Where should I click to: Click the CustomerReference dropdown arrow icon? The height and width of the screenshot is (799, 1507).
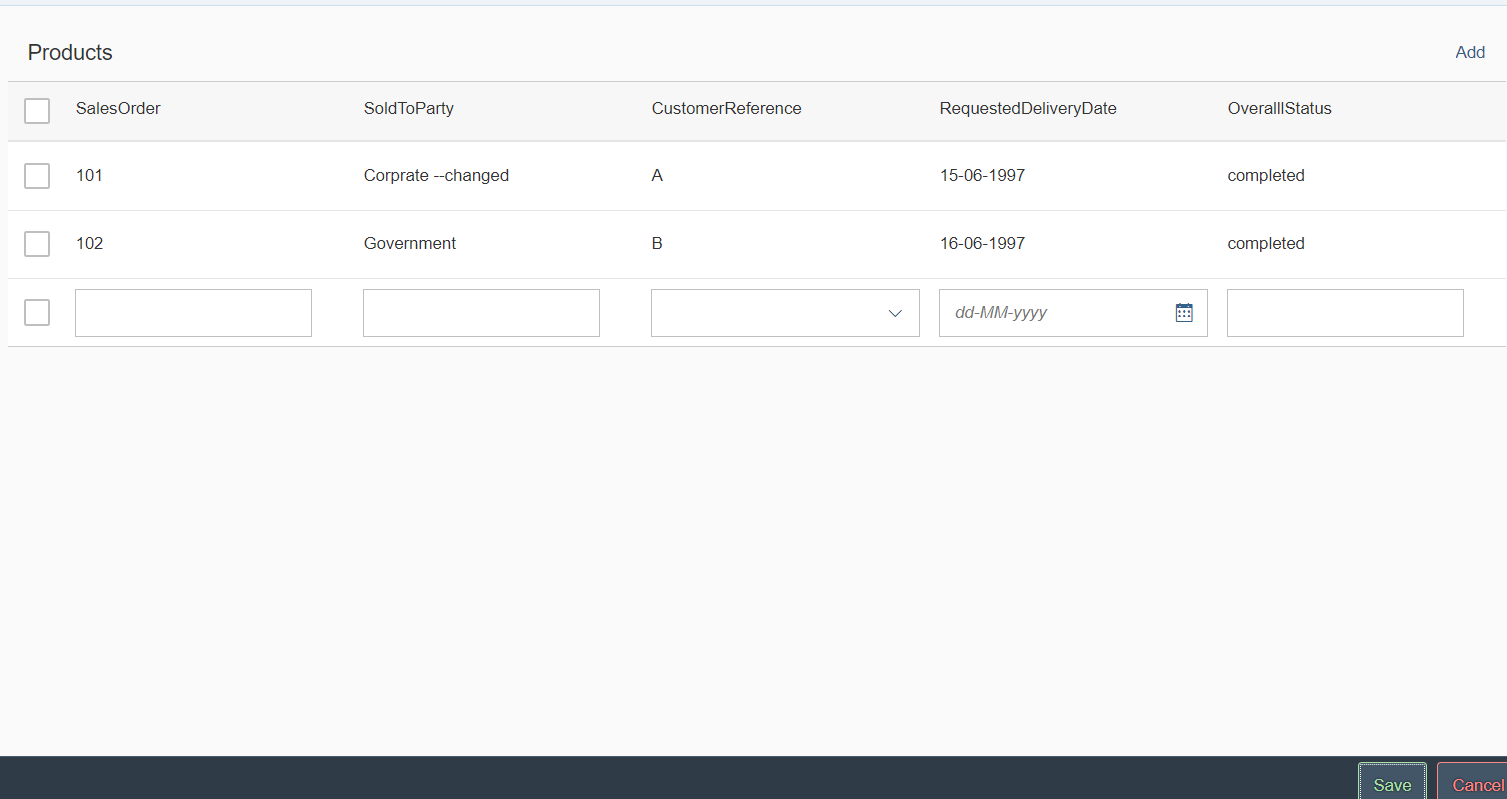(895, 313)
